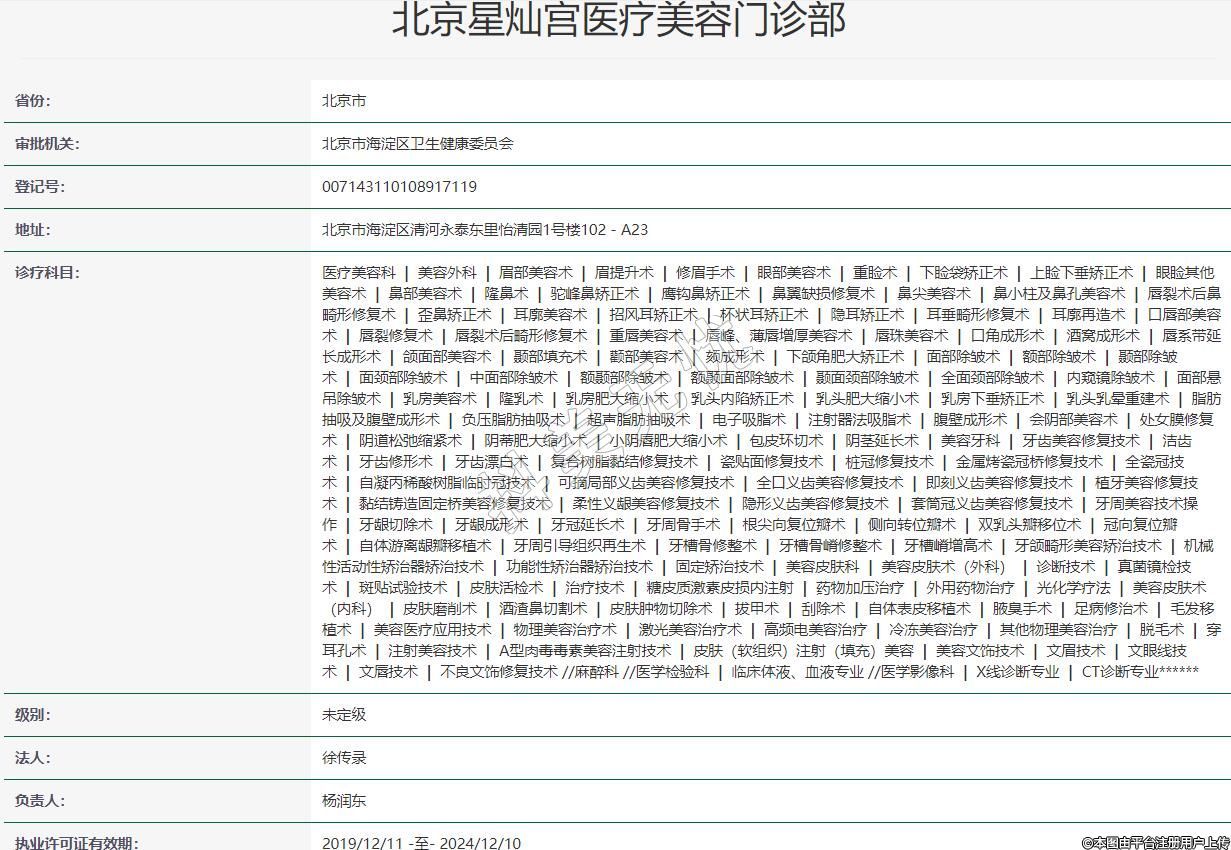Click the province value 北京市

coord(344,101)
